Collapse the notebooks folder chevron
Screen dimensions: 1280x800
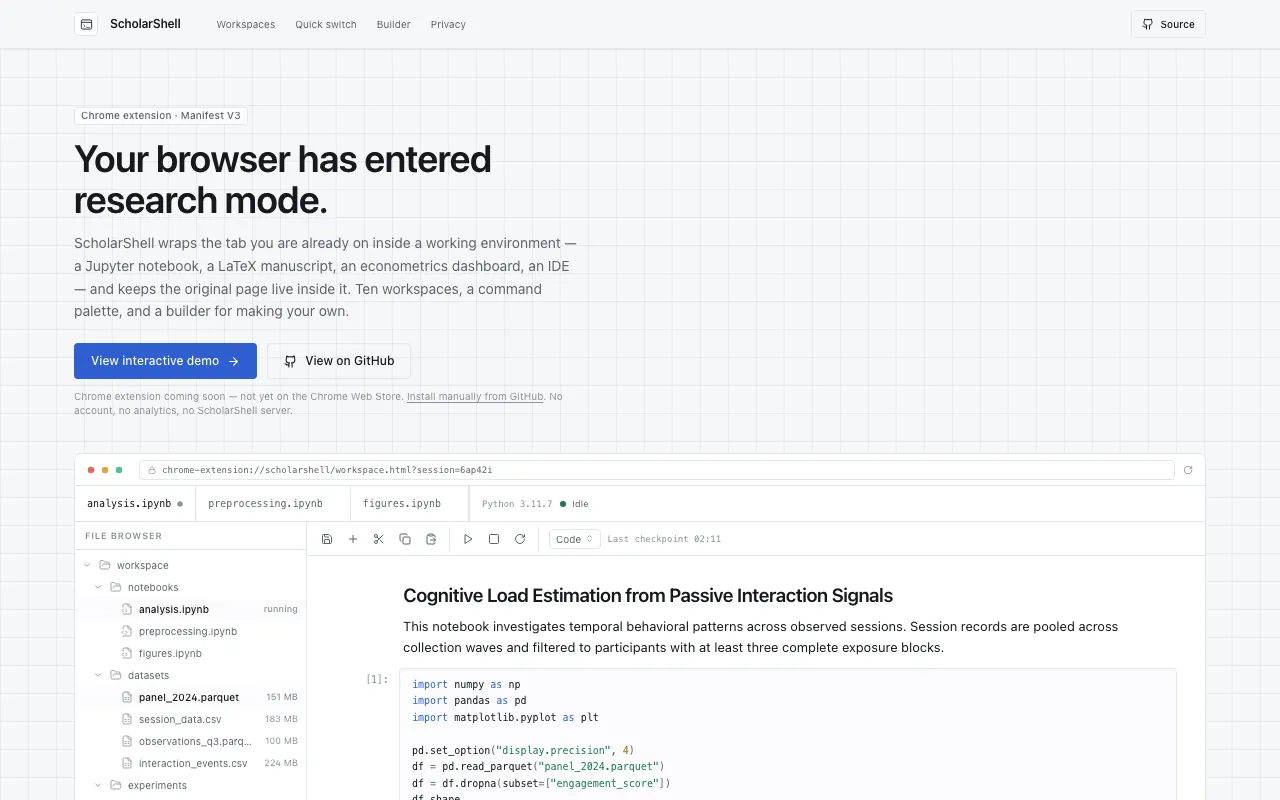coord(99,587)
